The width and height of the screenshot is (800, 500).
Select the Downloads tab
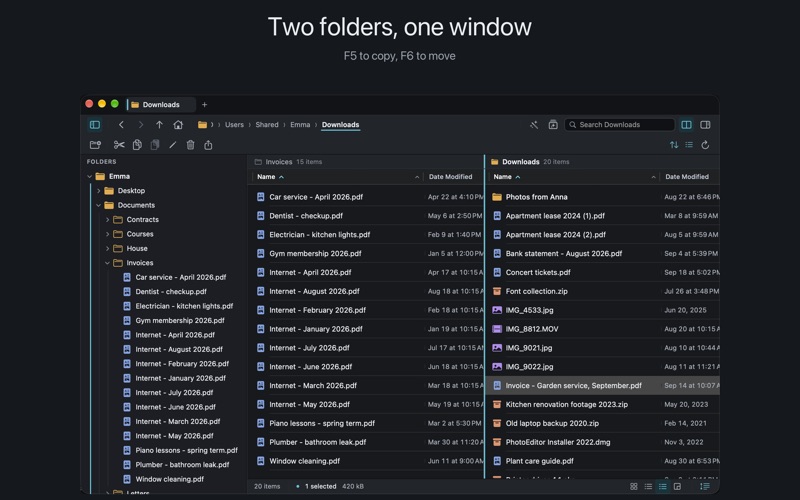coord(161,105)
